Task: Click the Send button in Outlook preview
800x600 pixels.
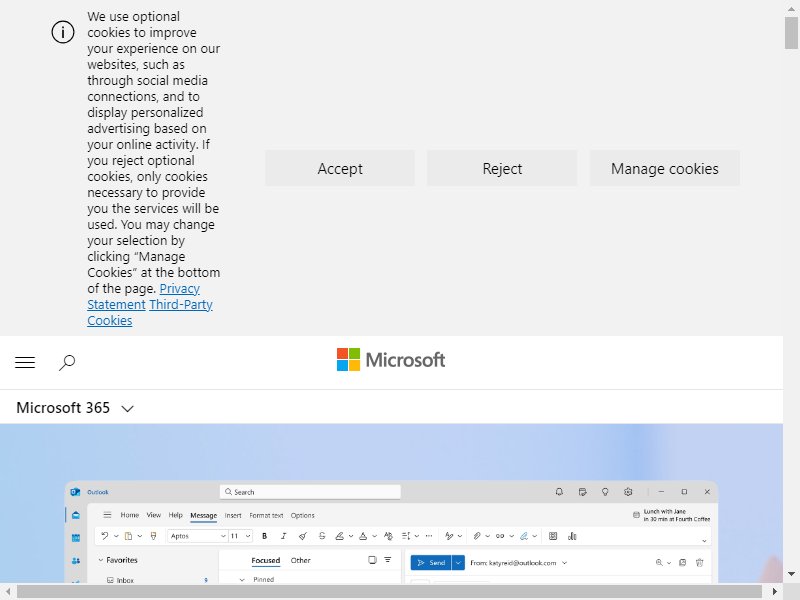Action: (431, 563)
